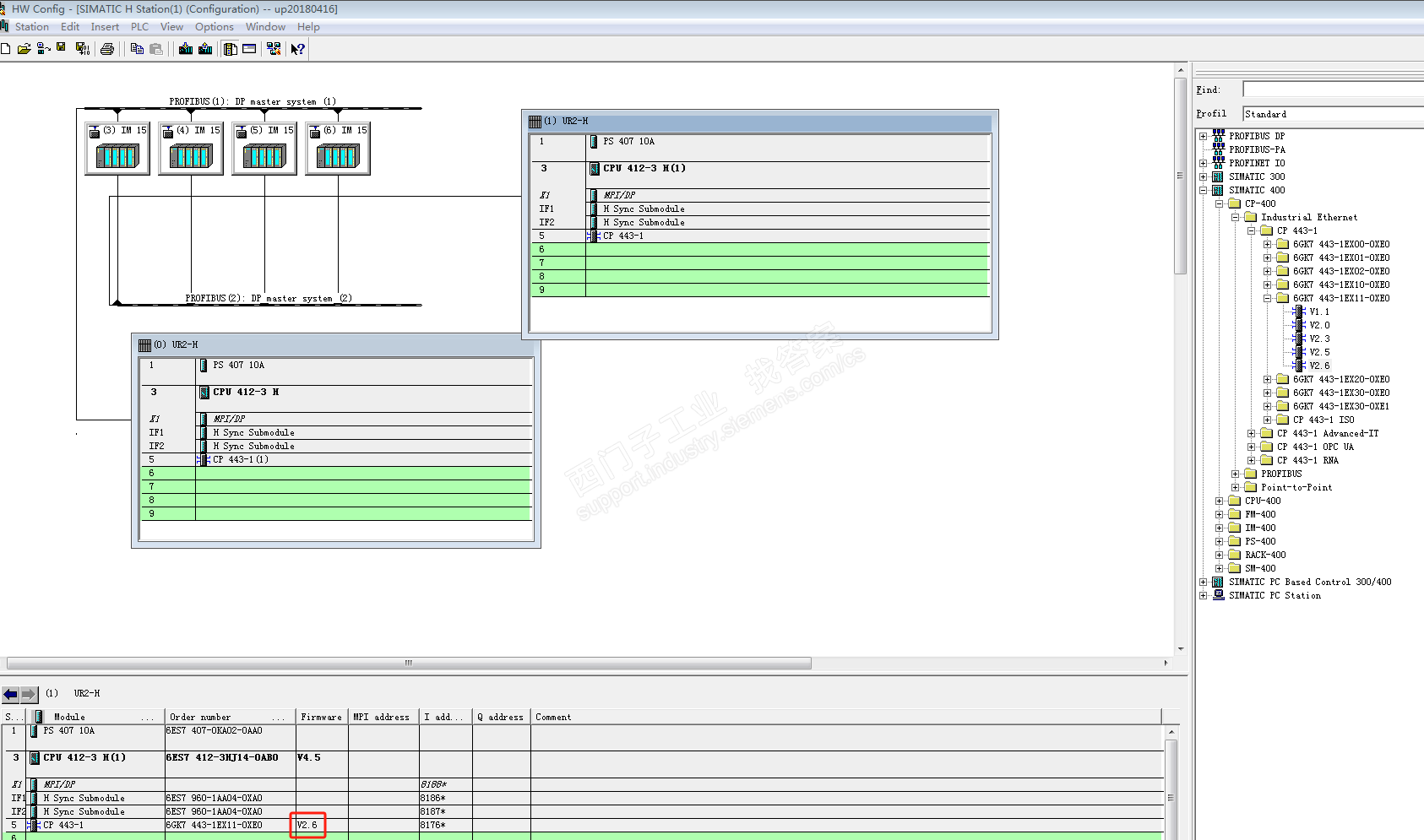The width and height of the screenshot is (1424, 840).
Task: Expand the PROFIBUS DP catalog node
Action: click(x=1203, y=136)
